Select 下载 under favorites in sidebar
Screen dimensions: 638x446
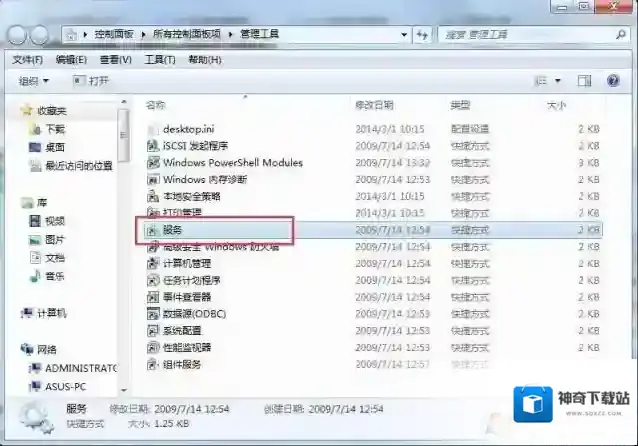coord(54,129)
